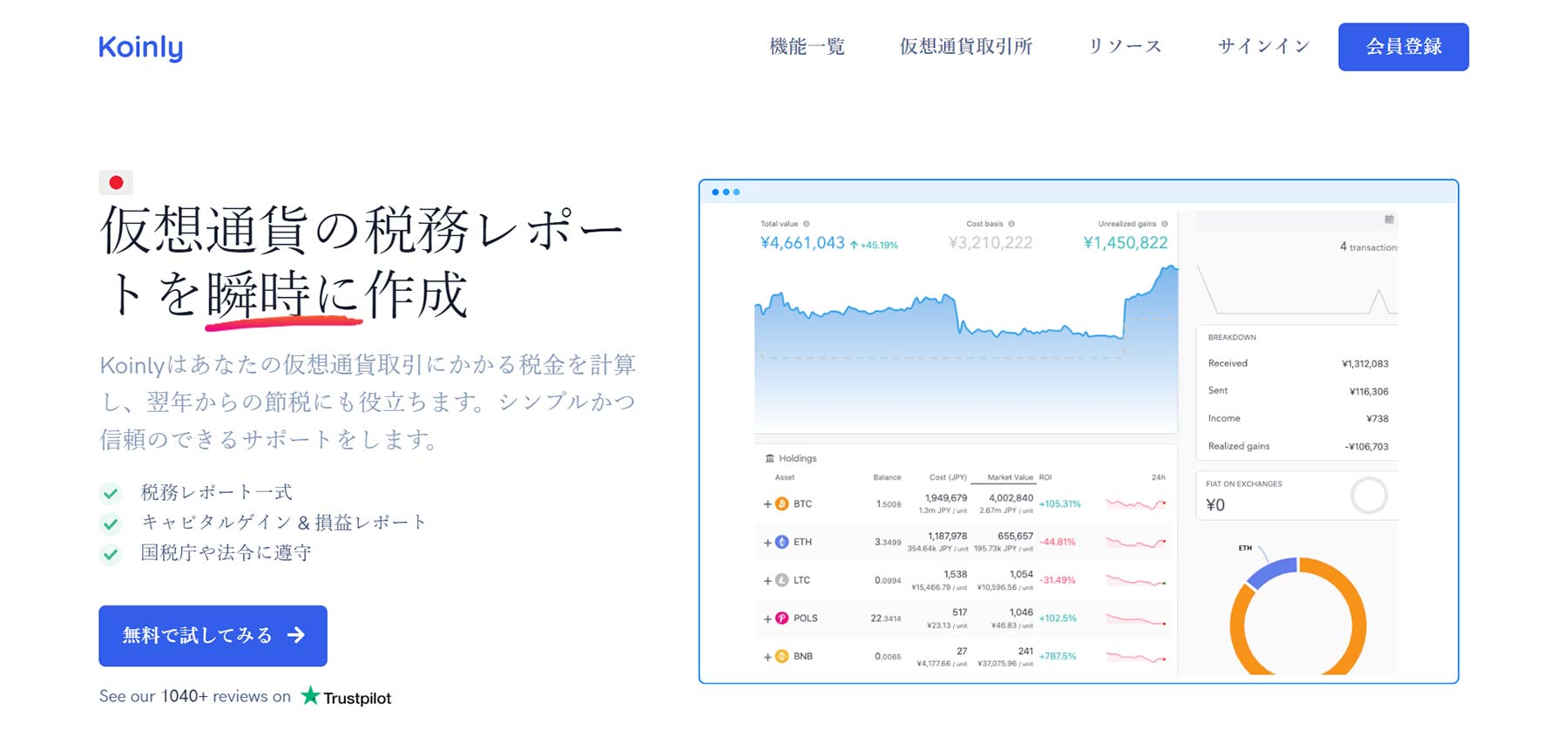The image size is (1568, 750).
Task: Click the ETH 24h sparkline chart
Action: pos(1136,543)
